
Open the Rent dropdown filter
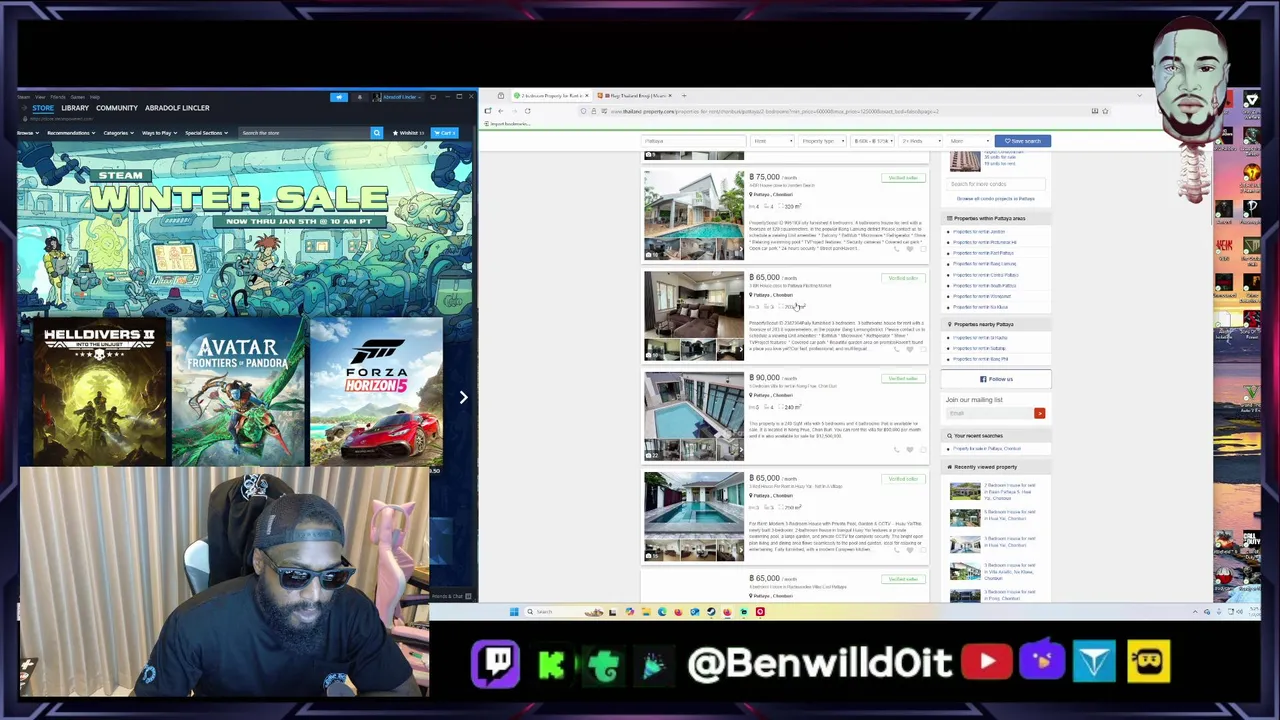(x=772, y=141)
